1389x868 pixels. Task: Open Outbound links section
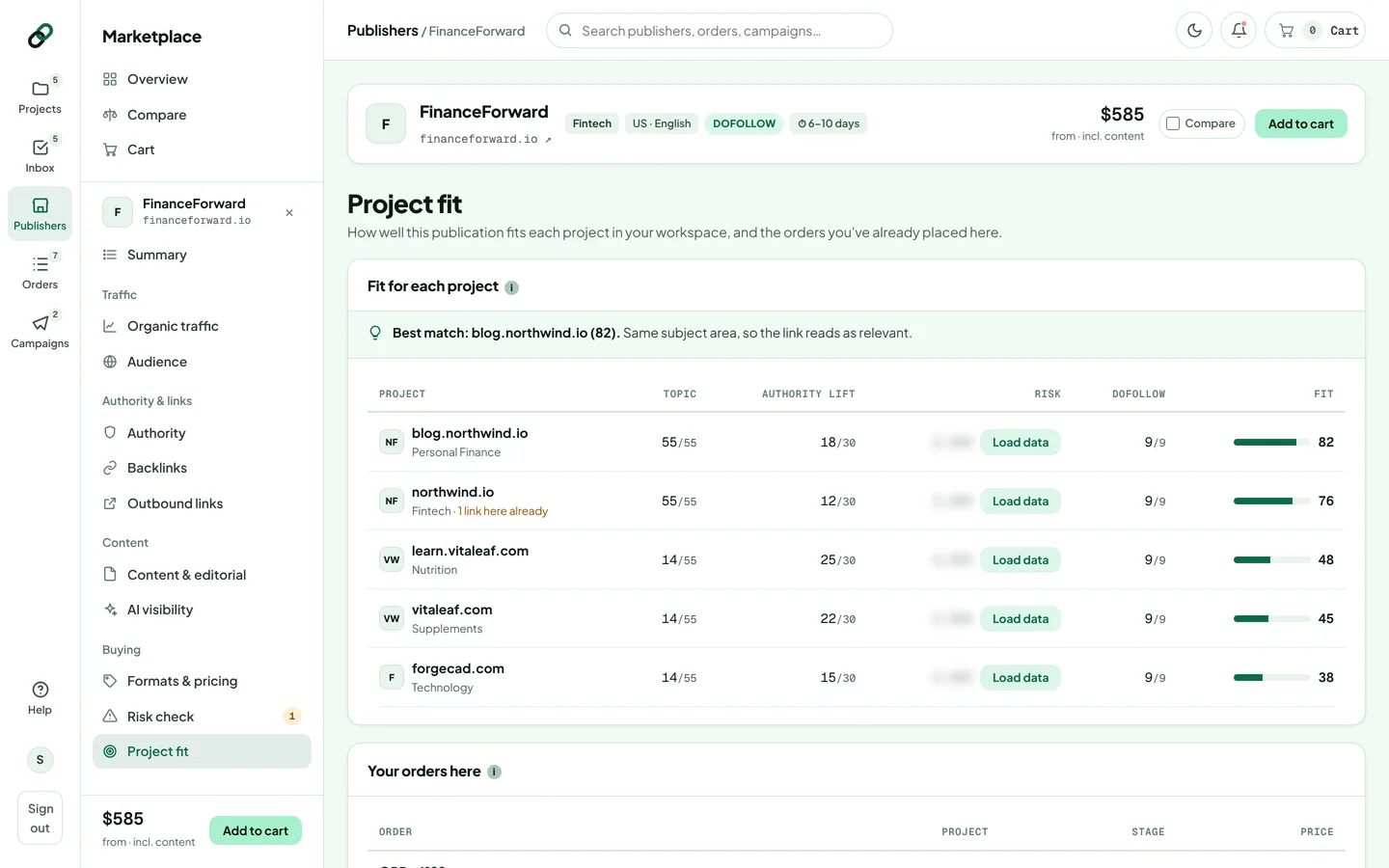[202, 503]
